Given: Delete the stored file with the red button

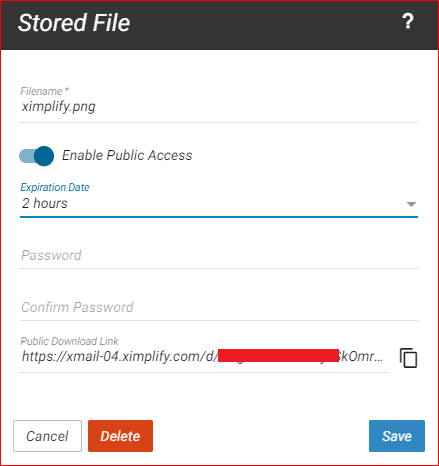Looking at the screenshot, I should pos(120,436).
